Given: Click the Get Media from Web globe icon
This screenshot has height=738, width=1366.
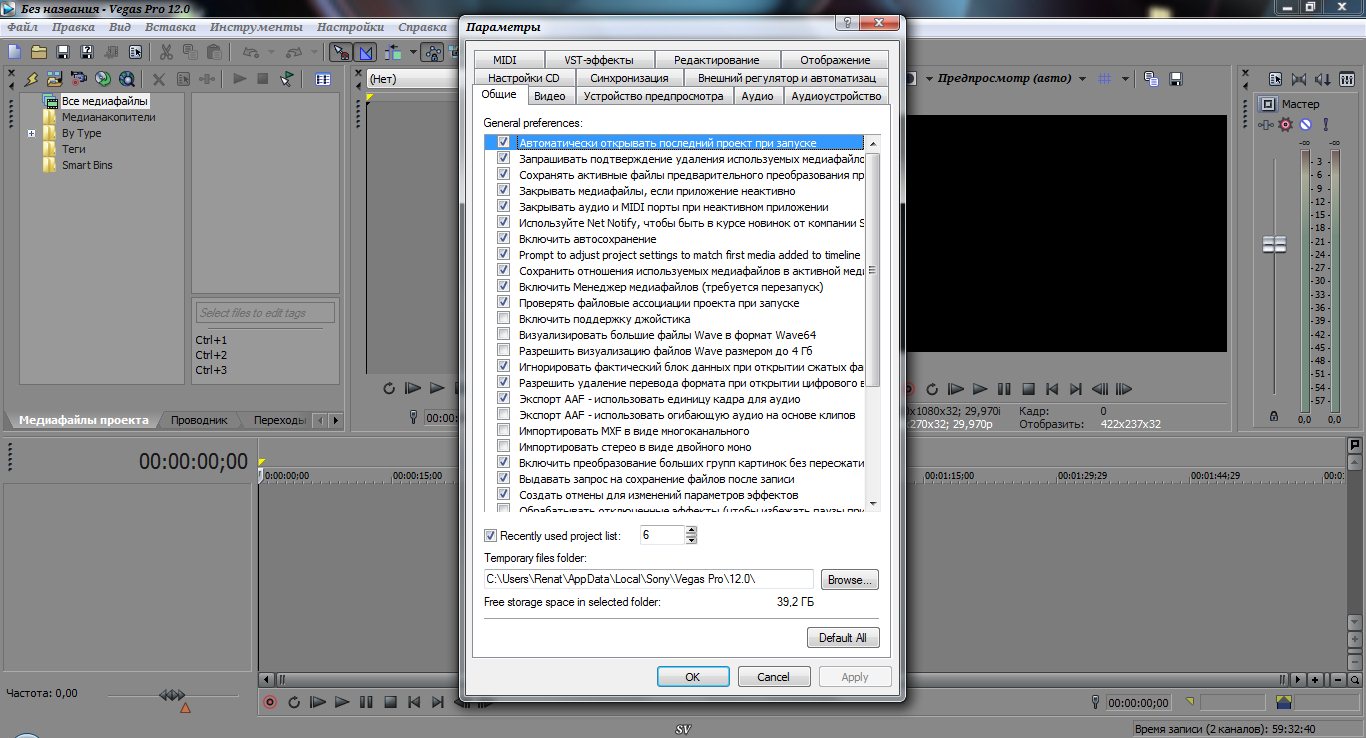Looking at the screenshot, I should coord(127,79).
